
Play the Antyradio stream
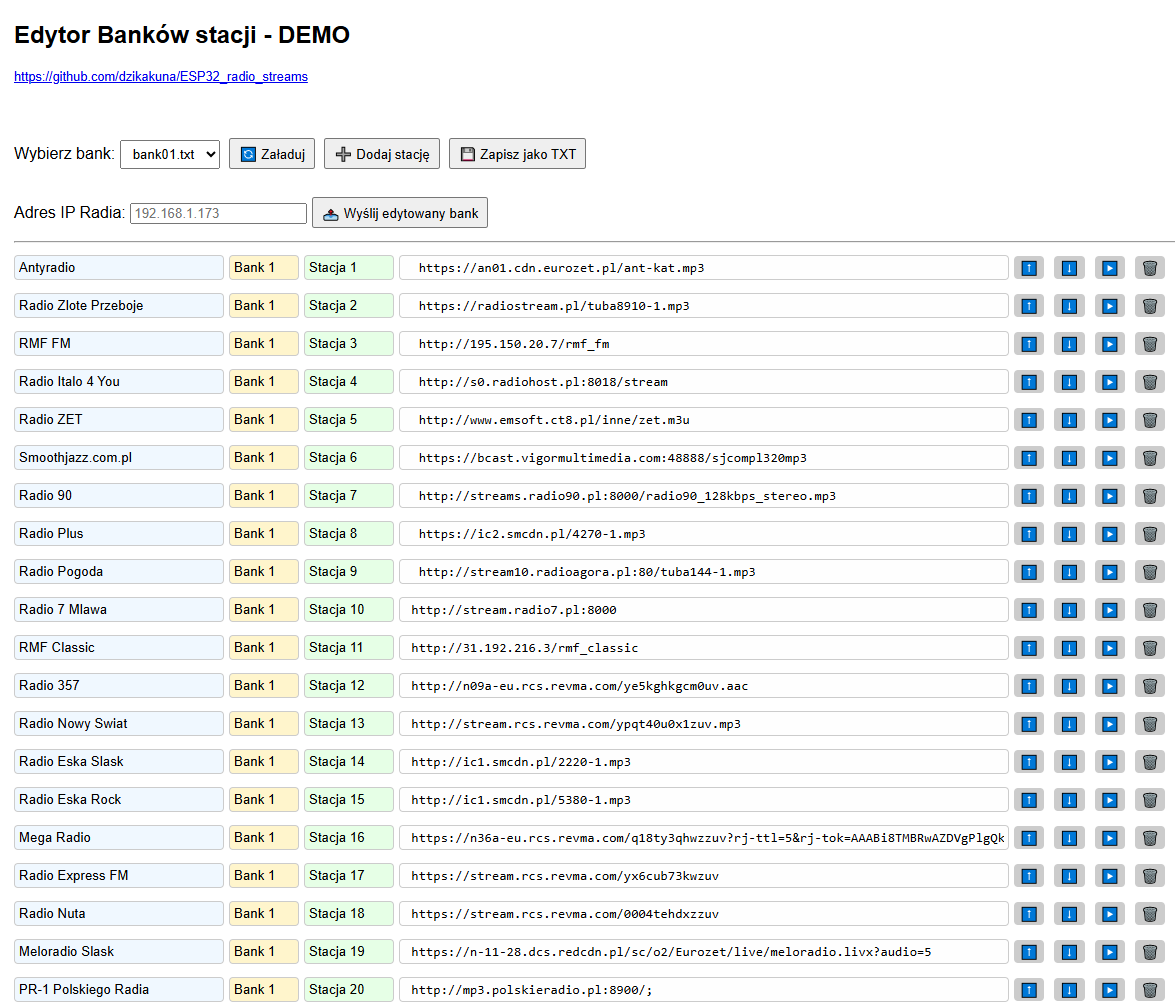1110,267
